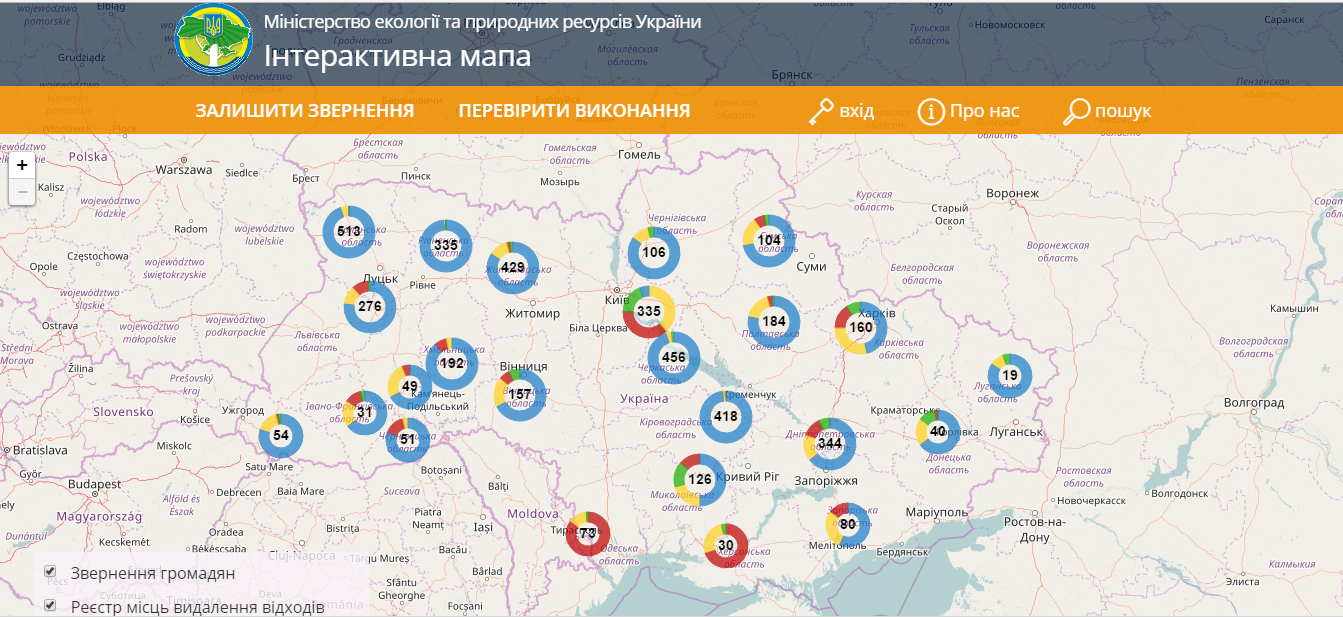Expand the Kharkiv cluster marker 160
Image resolution: width=1343 pixels, height=617 pixels.
click(x=860, y=327)
